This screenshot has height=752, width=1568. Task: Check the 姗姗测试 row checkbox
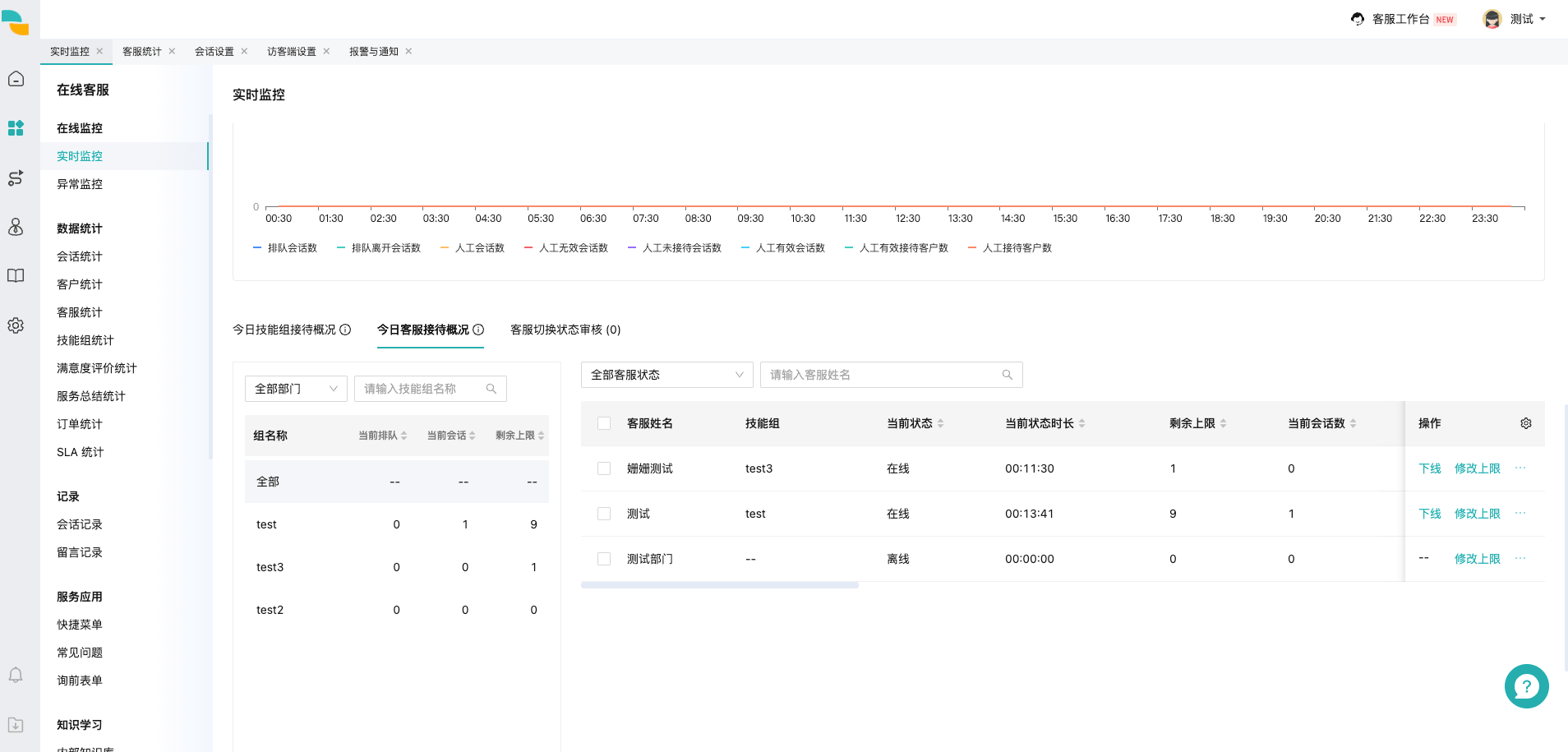604,468
